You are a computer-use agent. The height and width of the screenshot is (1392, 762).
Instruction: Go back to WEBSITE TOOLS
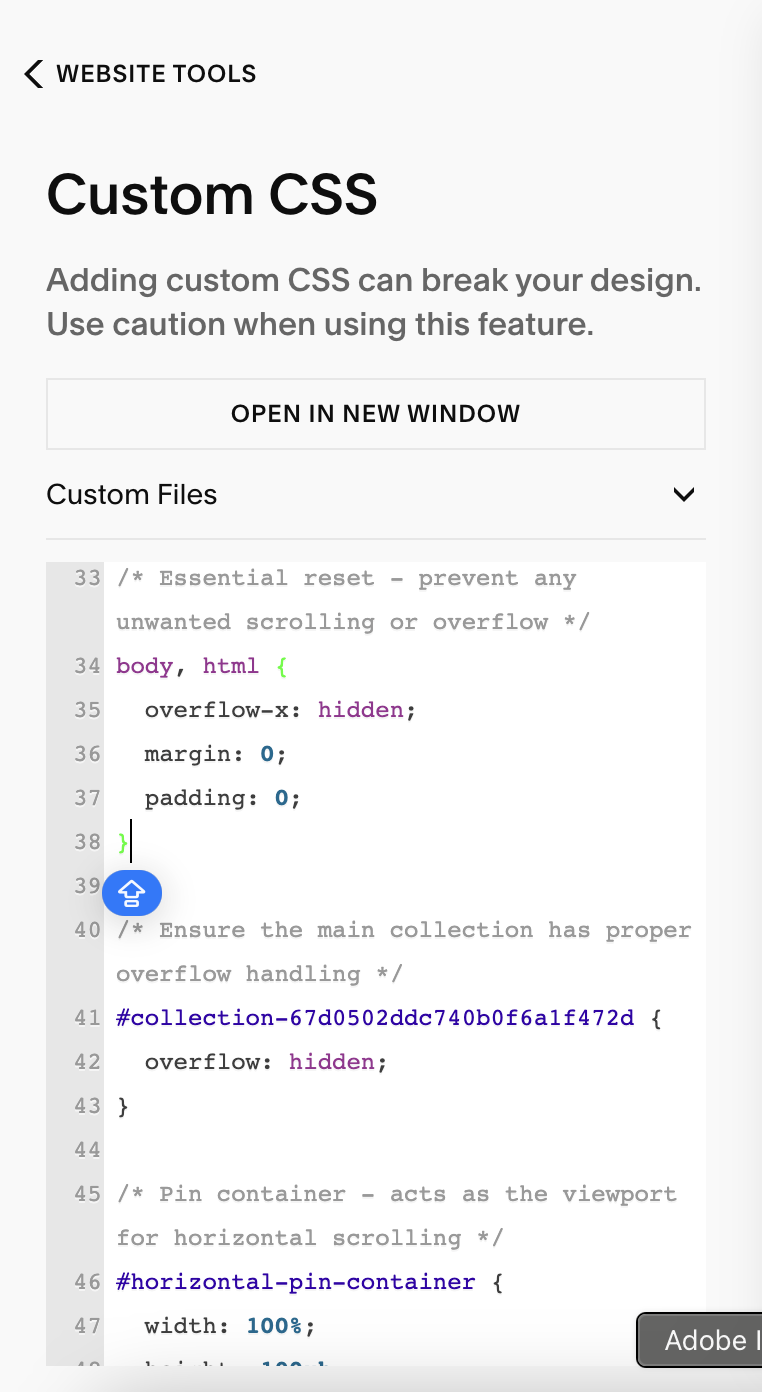tap(156, 74)
